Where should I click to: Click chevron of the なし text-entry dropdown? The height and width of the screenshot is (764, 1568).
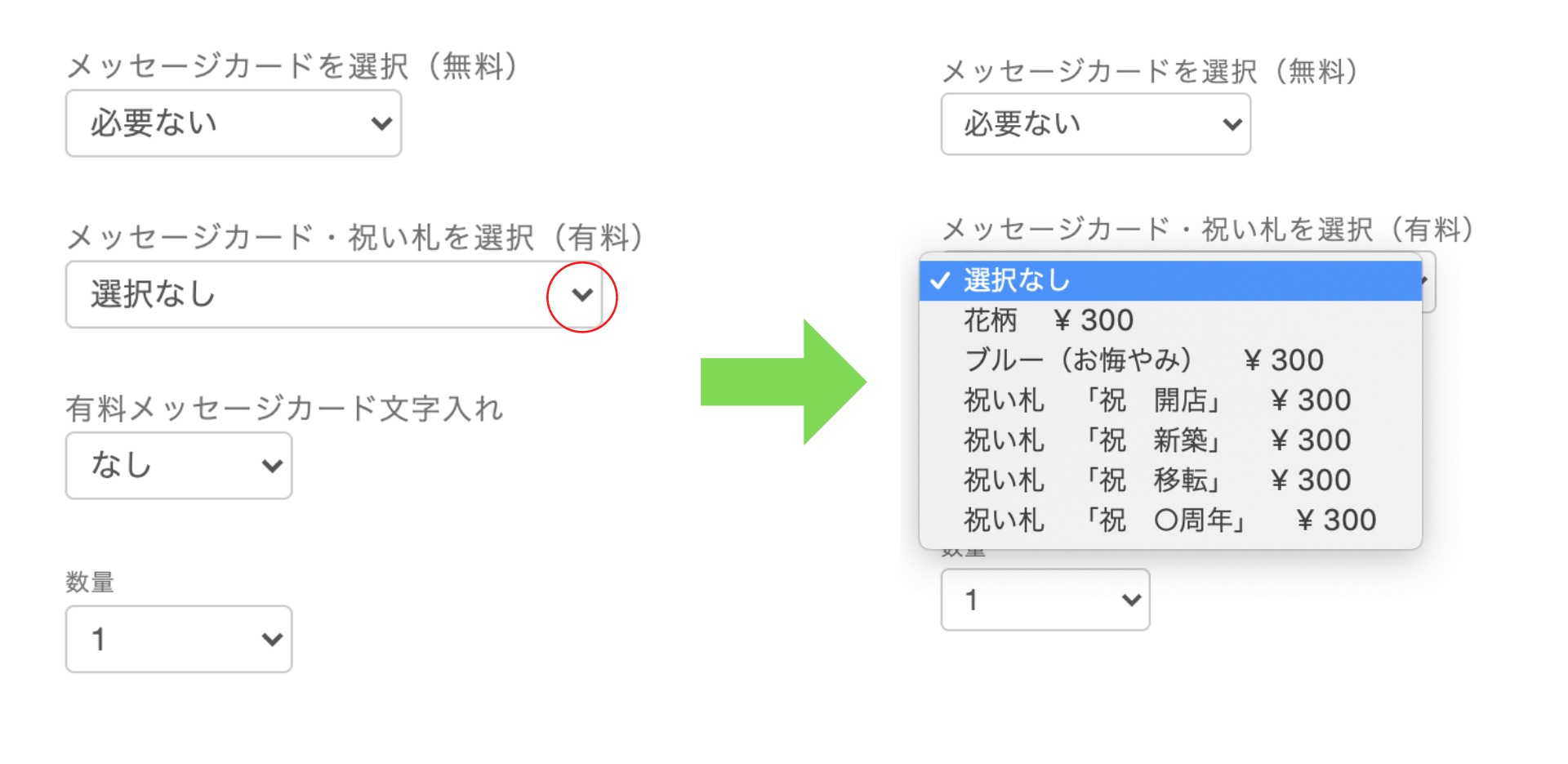click(x=271, y=467)
